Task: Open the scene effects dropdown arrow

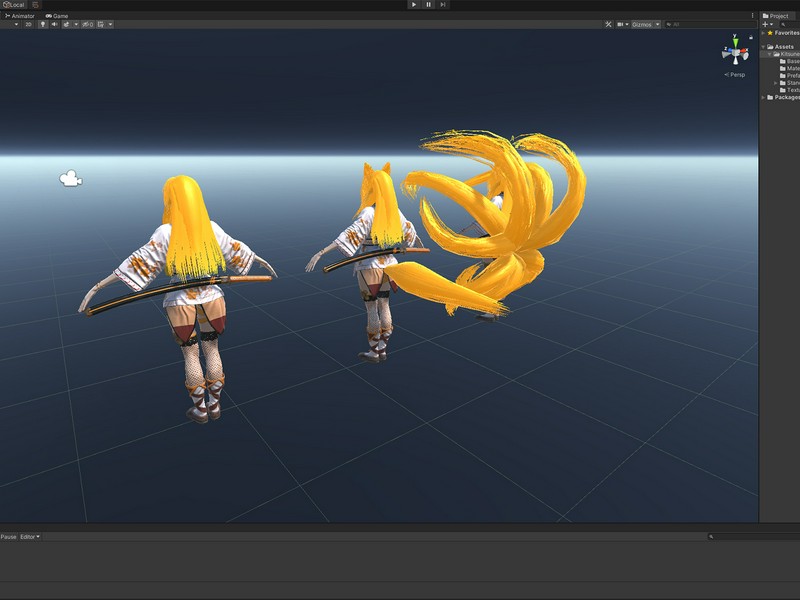Action: pyautogui.click(x=76, y=24)
